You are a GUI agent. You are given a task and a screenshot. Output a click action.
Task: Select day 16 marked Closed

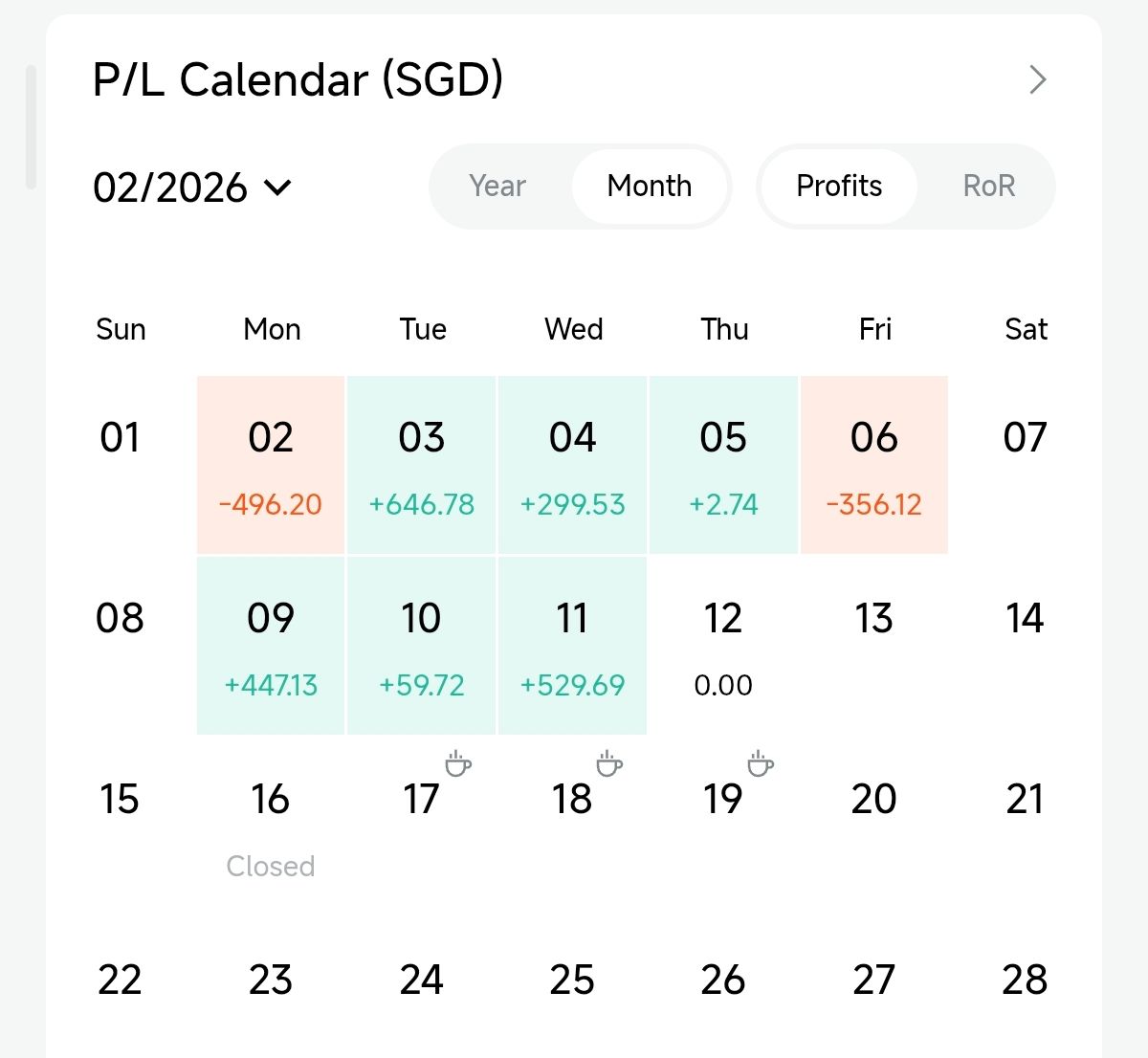pos(271,827)
